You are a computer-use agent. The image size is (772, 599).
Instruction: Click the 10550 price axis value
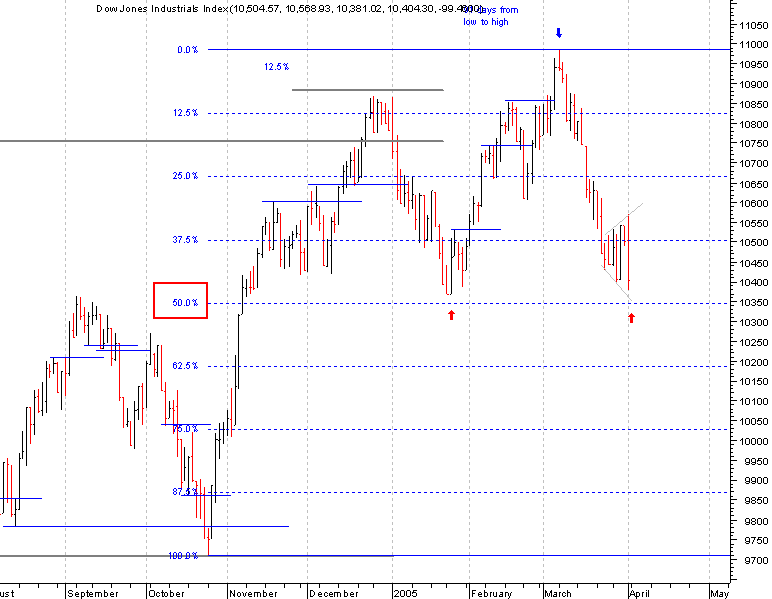tap(753, 223)
